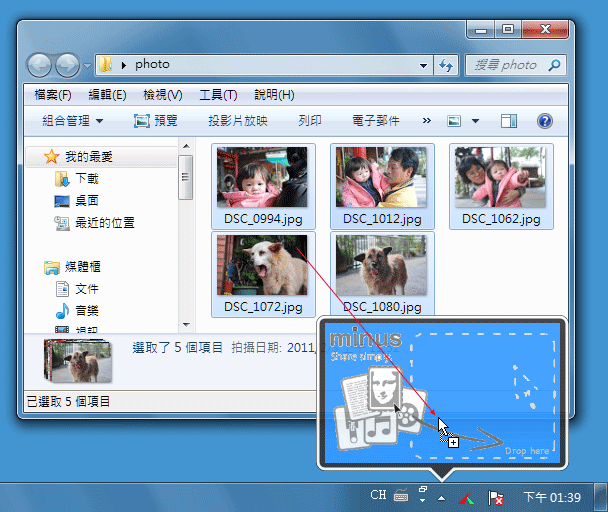Select the DSC_1080.jpg thumbnail
Screen dimensions: 608x512
coord(382,265)
